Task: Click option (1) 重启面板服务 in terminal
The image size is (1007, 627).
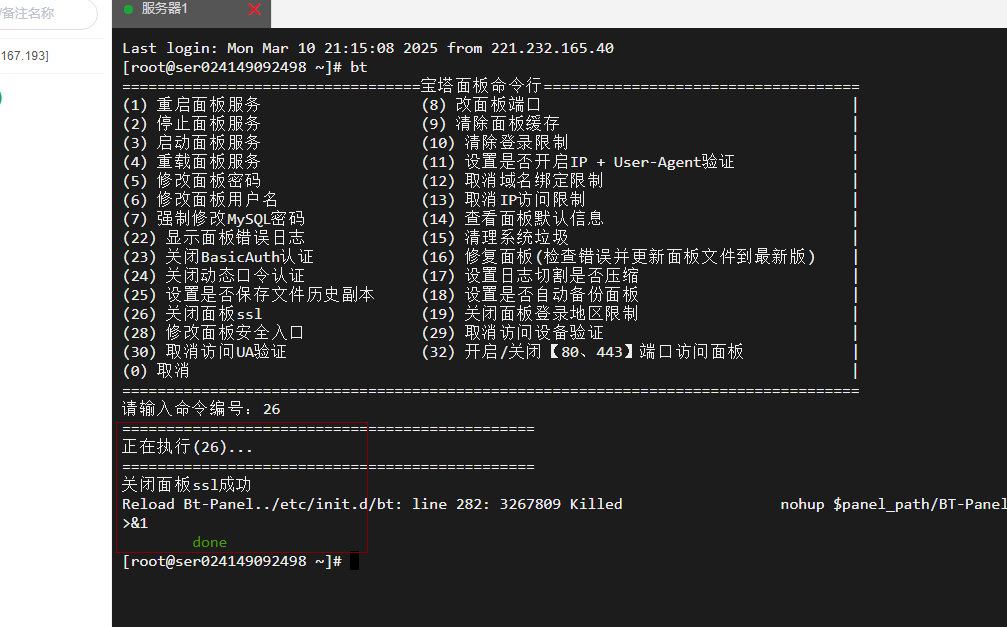Action: 192,104
